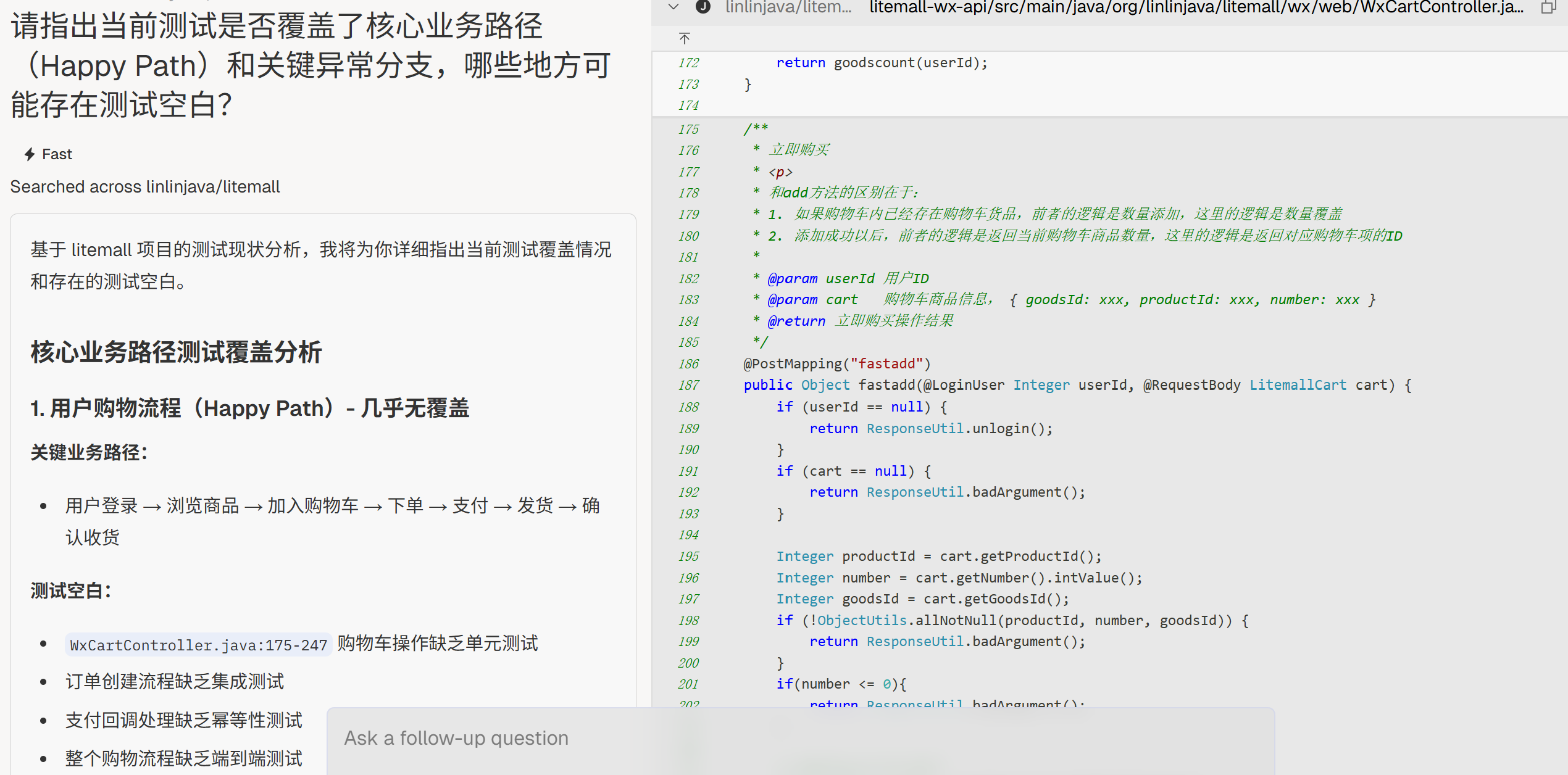The height and width of the screenshot is (775, 1568).
Task: Click line number 187 in gutter
Action: (x=688, y=386)
